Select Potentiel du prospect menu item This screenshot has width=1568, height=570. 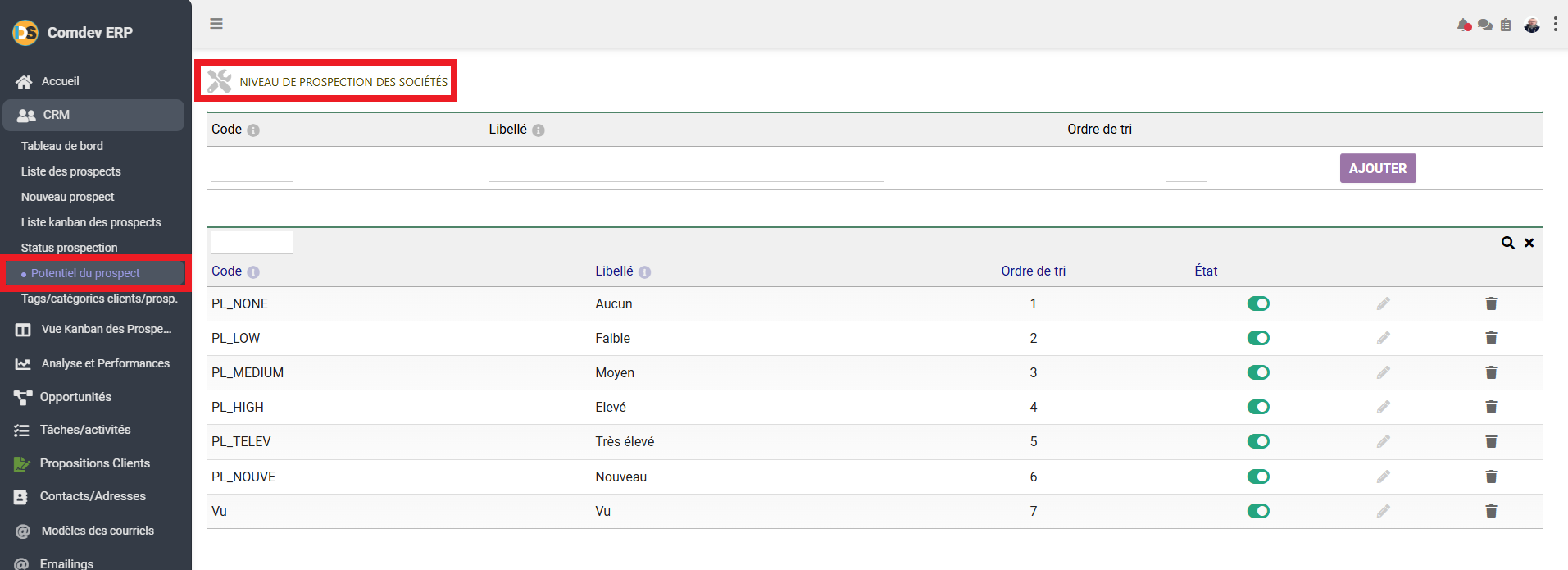85,273
